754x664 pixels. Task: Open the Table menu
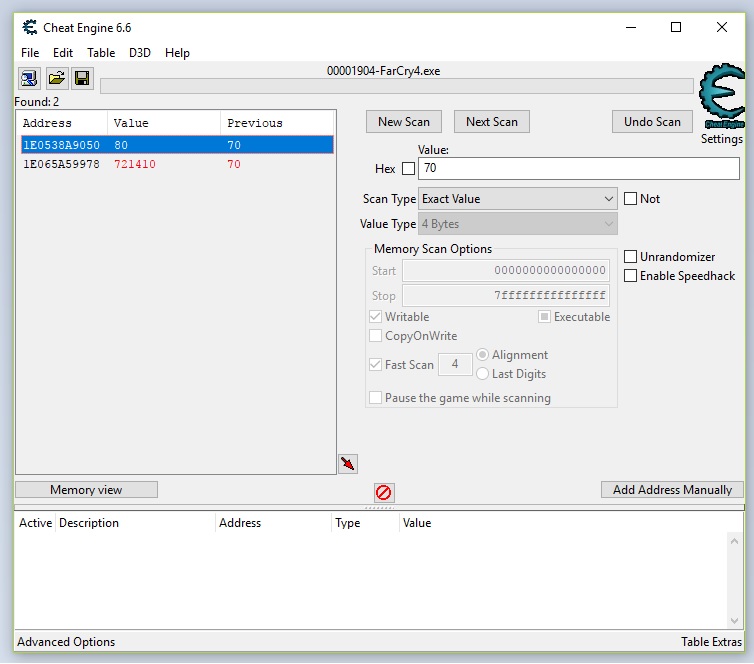101,53
